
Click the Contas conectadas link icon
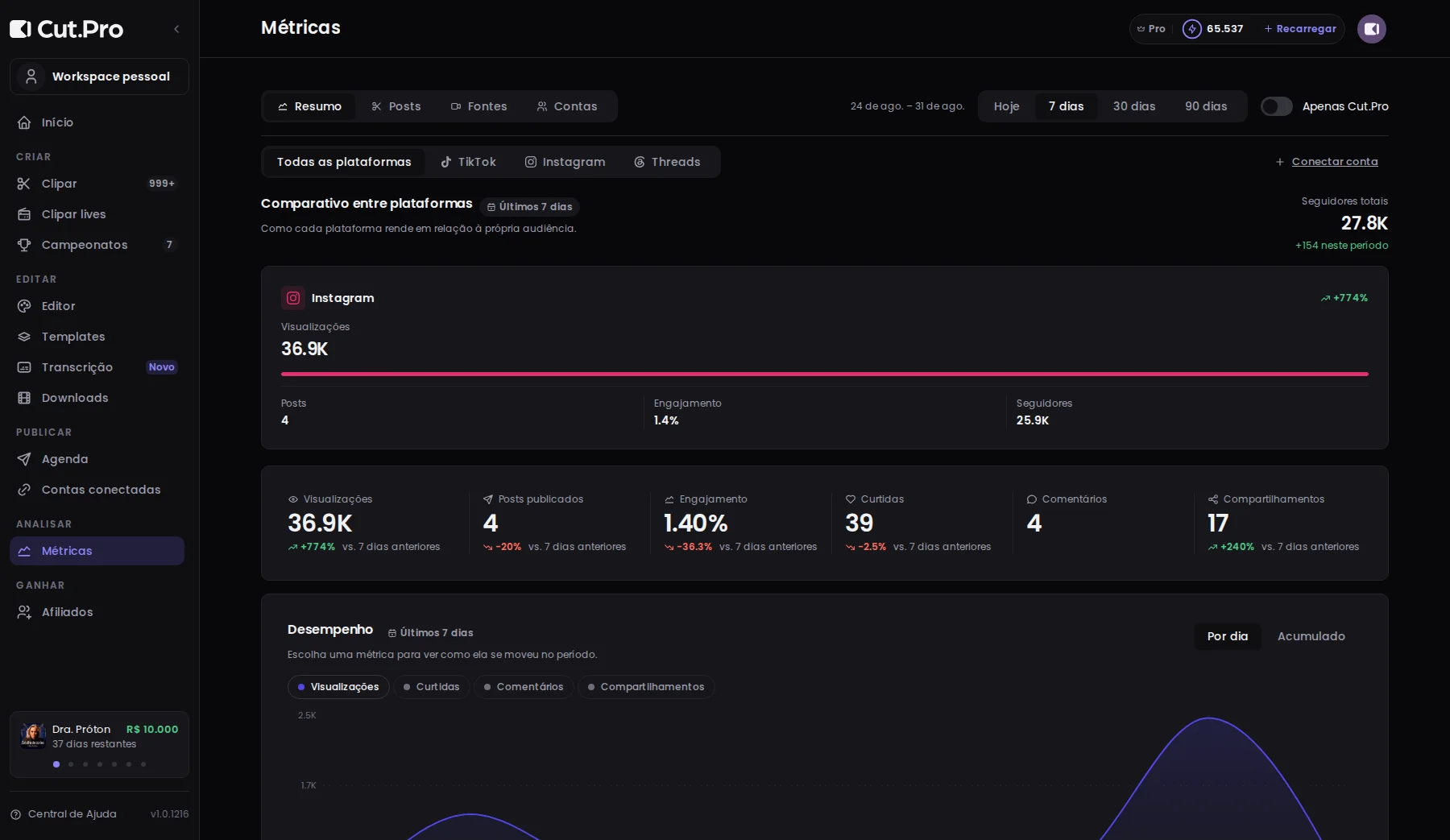(x=24, y=490)
